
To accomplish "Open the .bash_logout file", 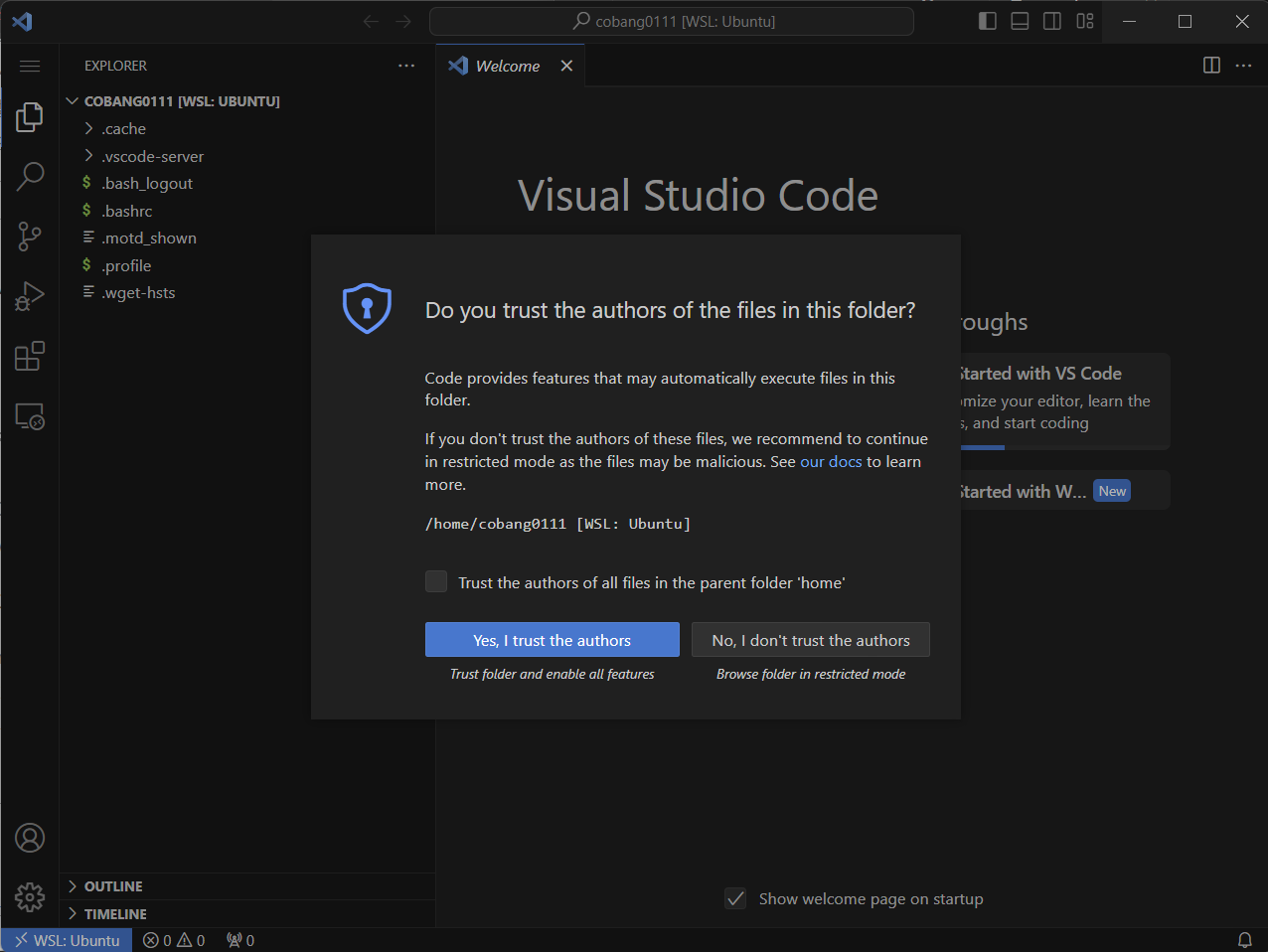I will coord(246,183).
